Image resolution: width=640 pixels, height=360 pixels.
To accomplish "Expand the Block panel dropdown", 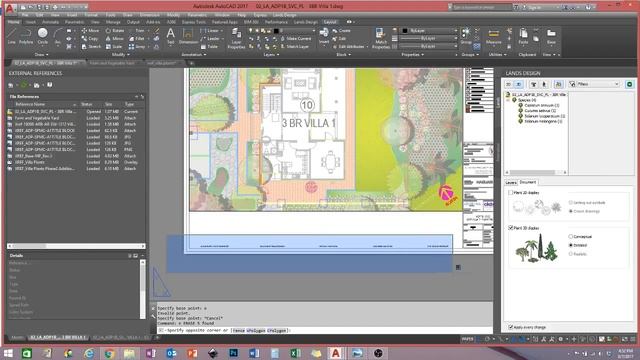I will (343, 54).
